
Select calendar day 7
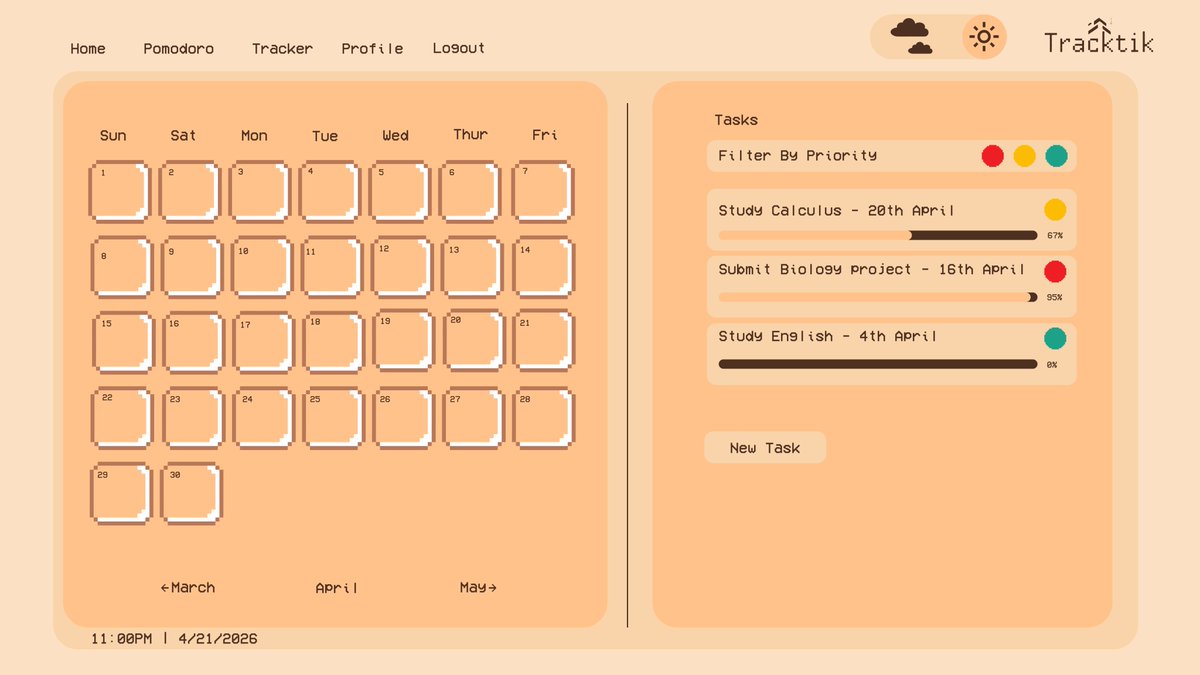[x=544, y=191]
